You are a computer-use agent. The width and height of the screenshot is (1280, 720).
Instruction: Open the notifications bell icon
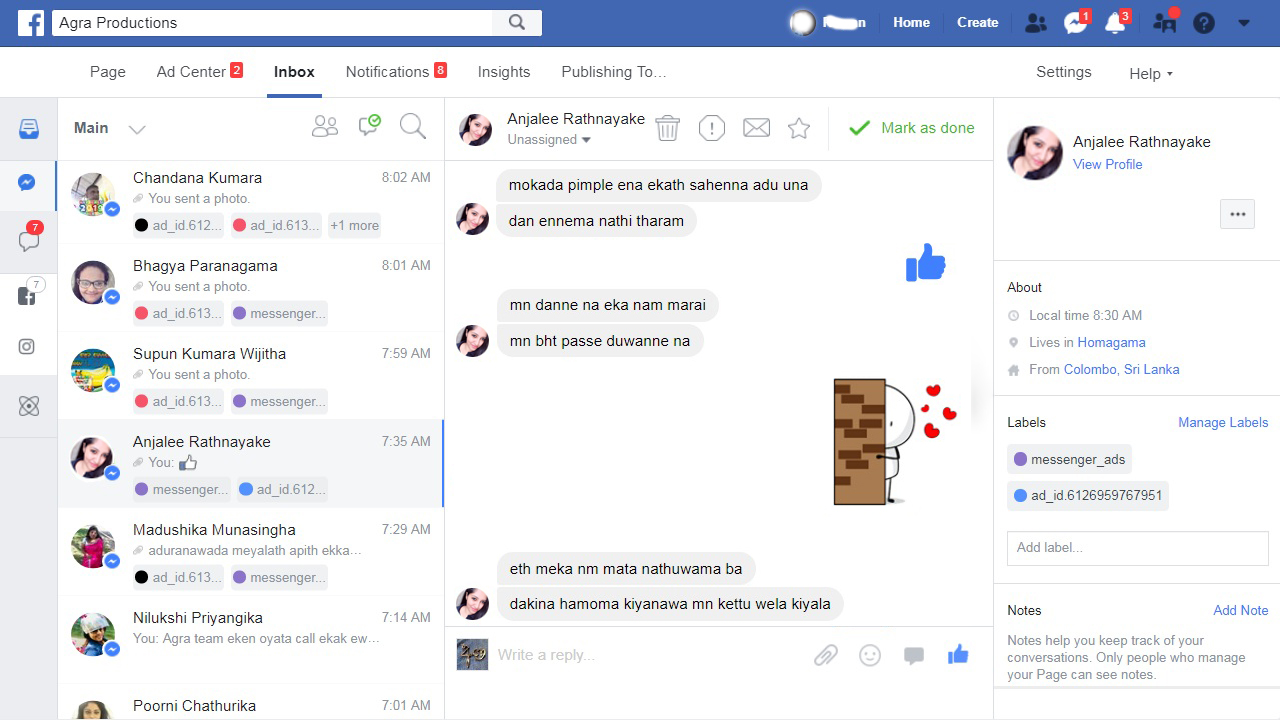pos(1115,23)
